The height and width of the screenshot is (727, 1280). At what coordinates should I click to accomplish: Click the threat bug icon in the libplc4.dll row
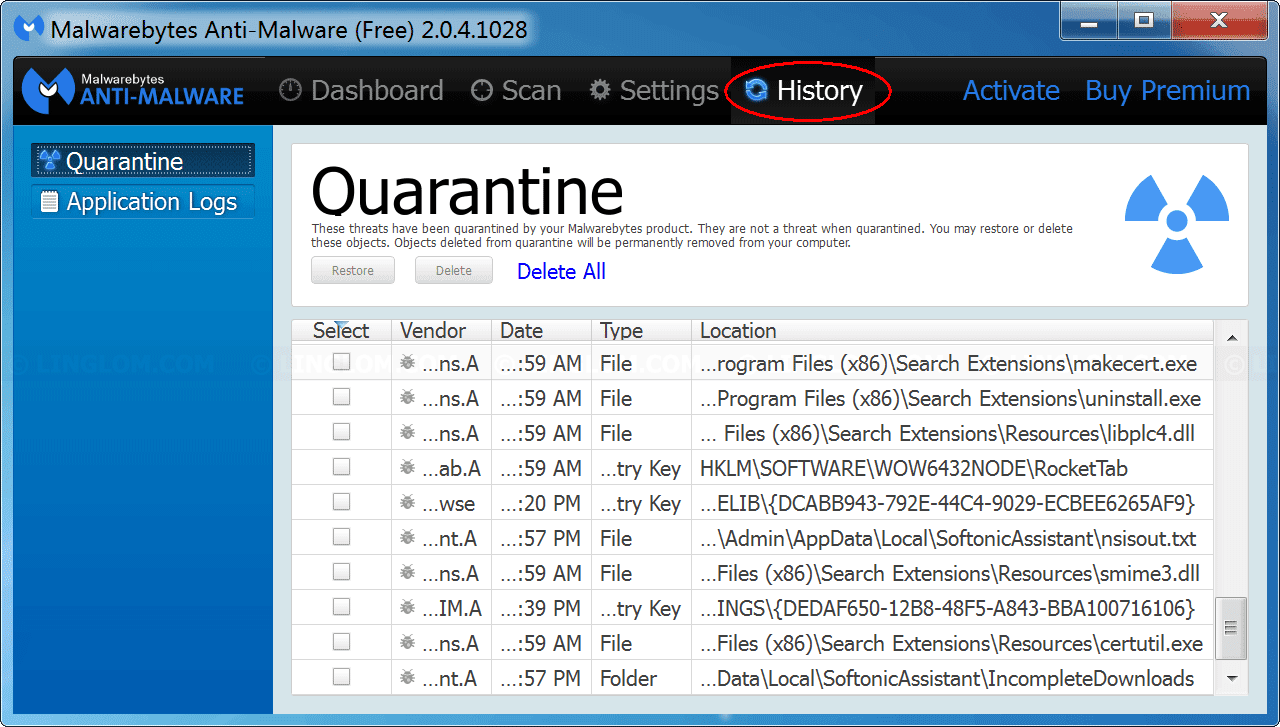407,433
